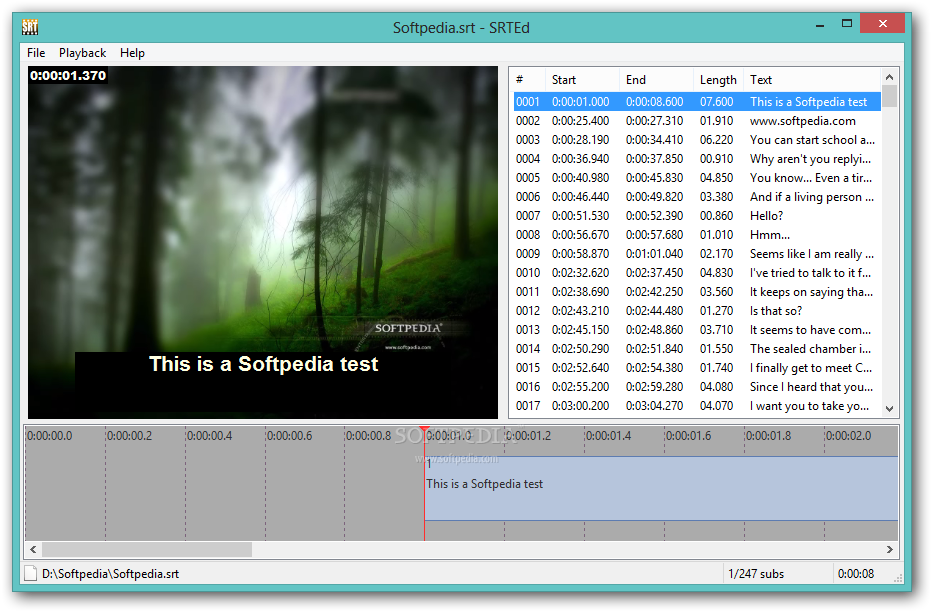The height and width of the screenshot is (612, 932).
Task: Select subtitle row 0001 This is a Softpedia test
Action: point(697,102)
